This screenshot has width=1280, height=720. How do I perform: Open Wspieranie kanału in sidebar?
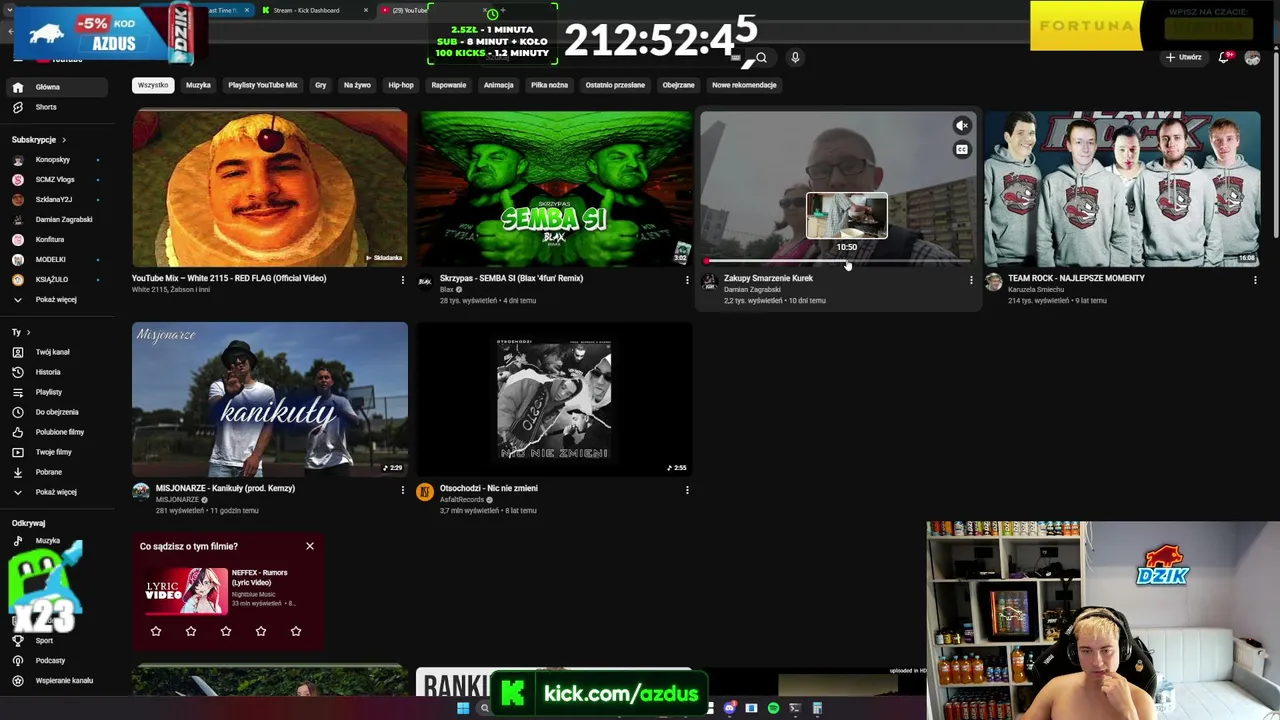tap(55, 680)
